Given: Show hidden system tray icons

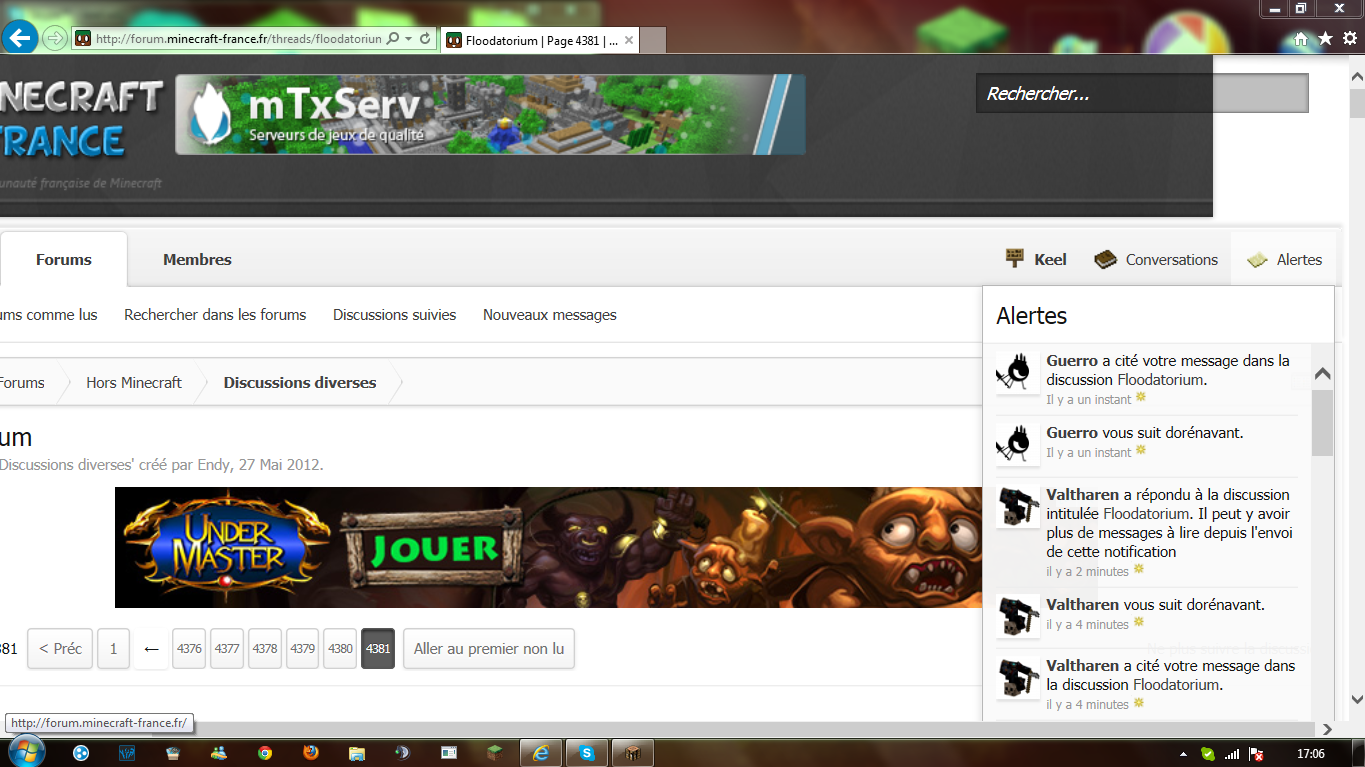Looking at the screenshot, I should [1184, 754].
